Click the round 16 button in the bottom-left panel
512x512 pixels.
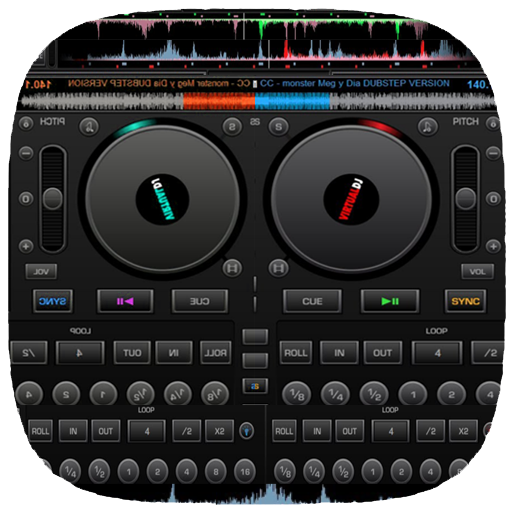pyautogui.click(x=245, y=472)
